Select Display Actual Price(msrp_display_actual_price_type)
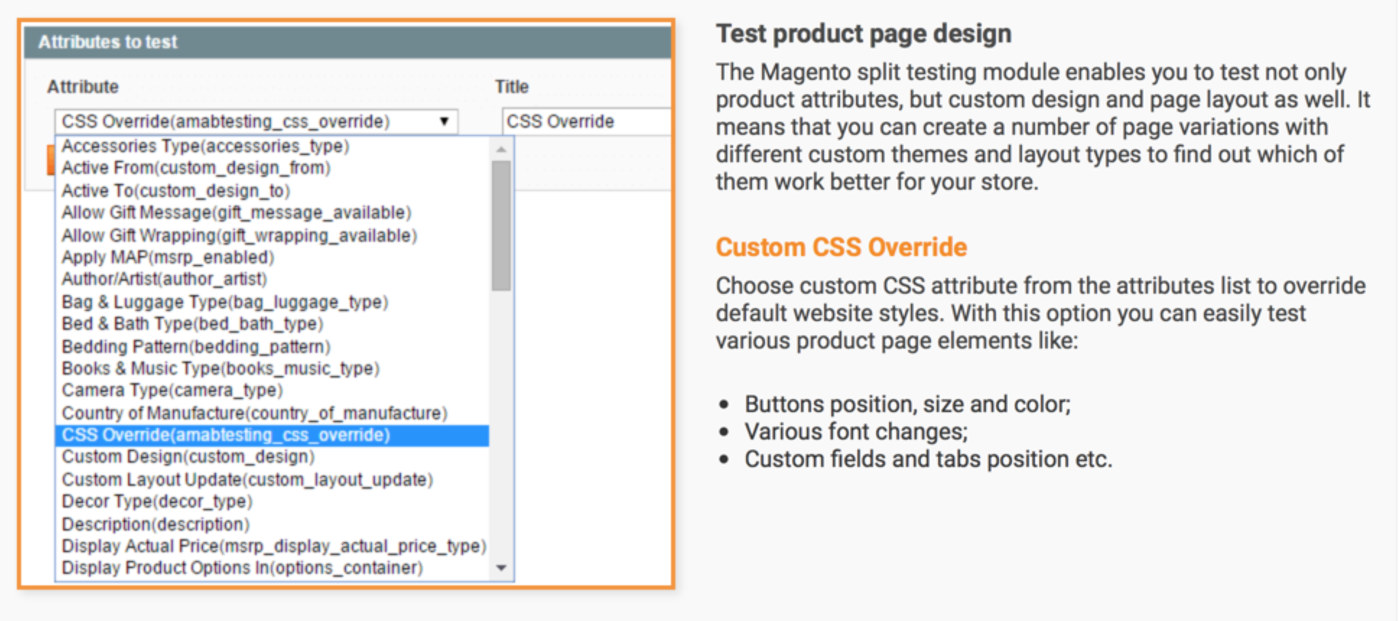This screenshot has height=621, width=1400. [x=272, y=546]
